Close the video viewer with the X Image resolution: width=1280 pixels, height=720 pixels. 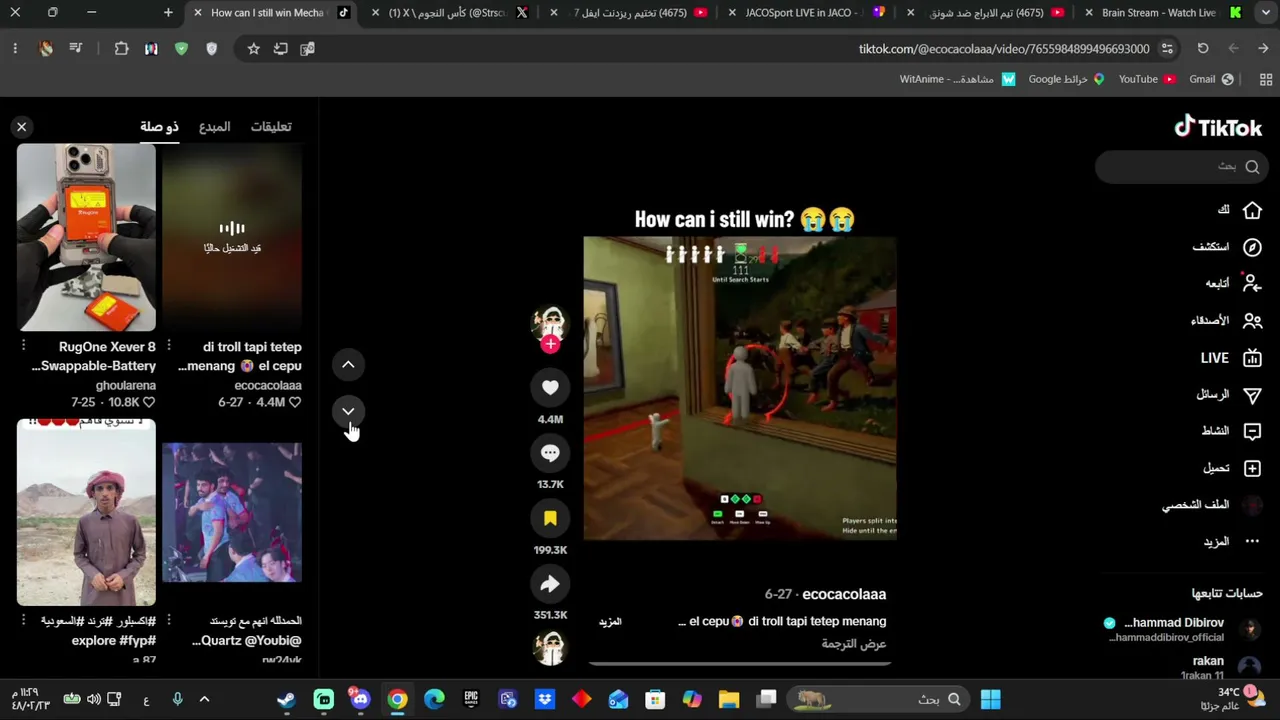pos(21,127)
